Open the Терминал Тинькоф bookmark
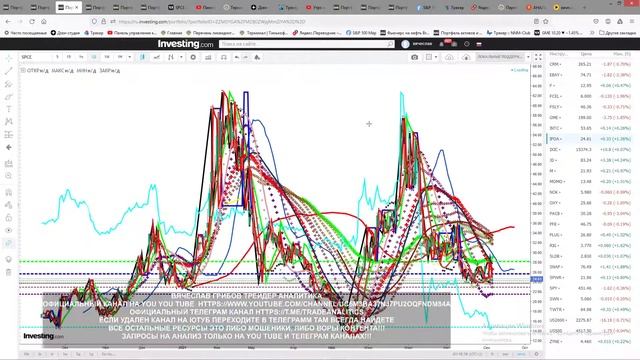The height and width of the screenshot is (360, 640). pyautogui.click(x=264, y=33)
